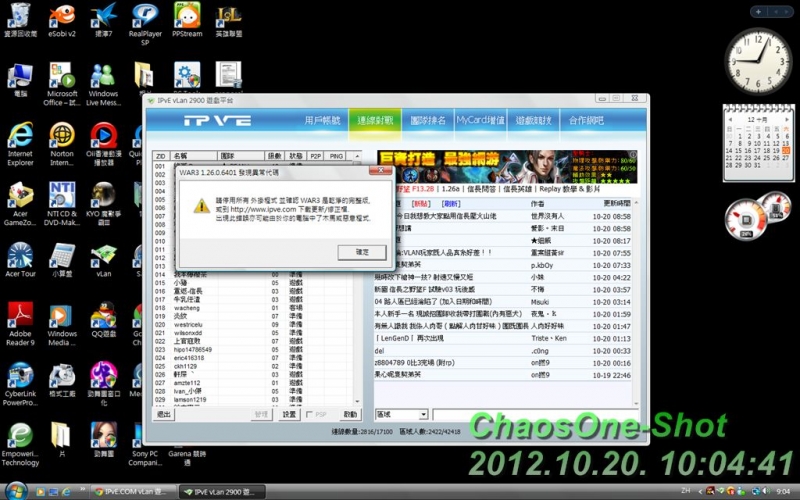The width and height of the screenshot is (800, 500).
Task: Click the analog clock desktop gadget
Action: [x=758, y=61]
